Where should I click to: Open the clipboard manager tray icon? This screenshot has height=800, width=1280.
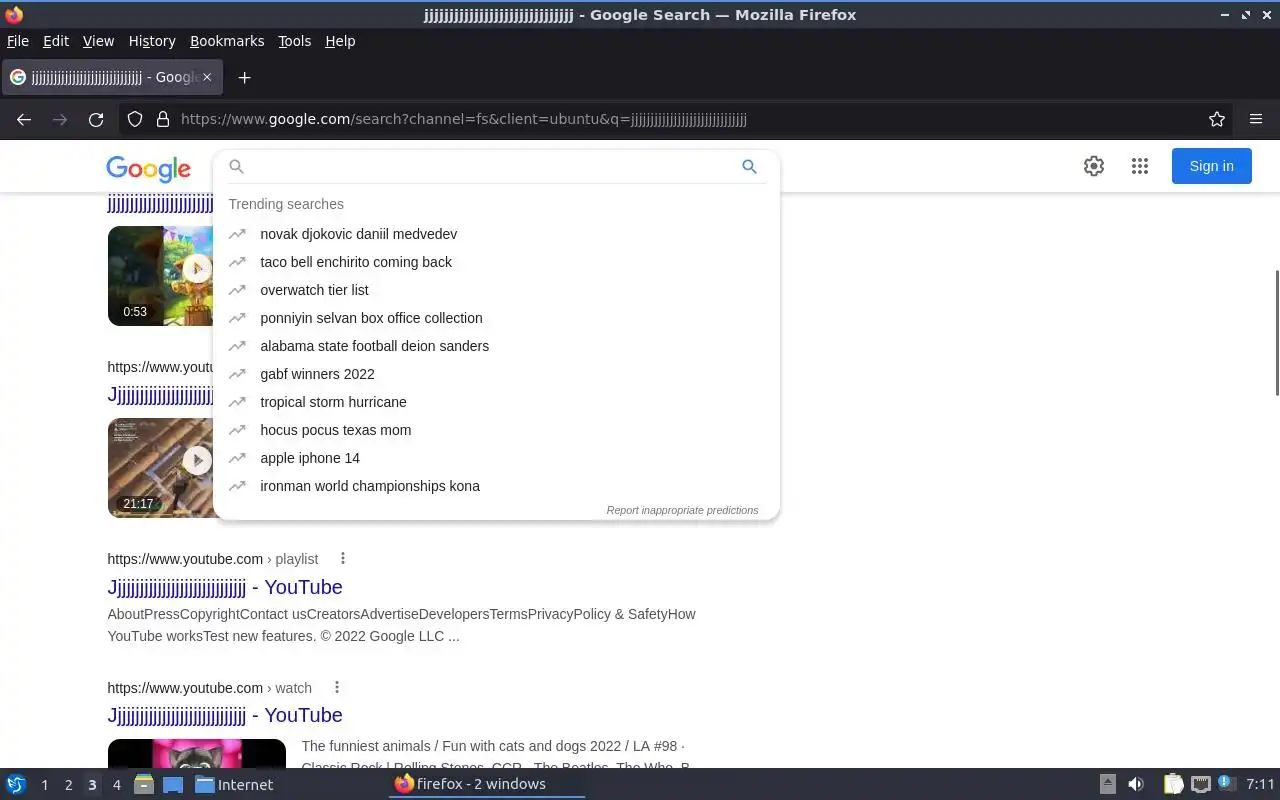tap(1173, 784)
